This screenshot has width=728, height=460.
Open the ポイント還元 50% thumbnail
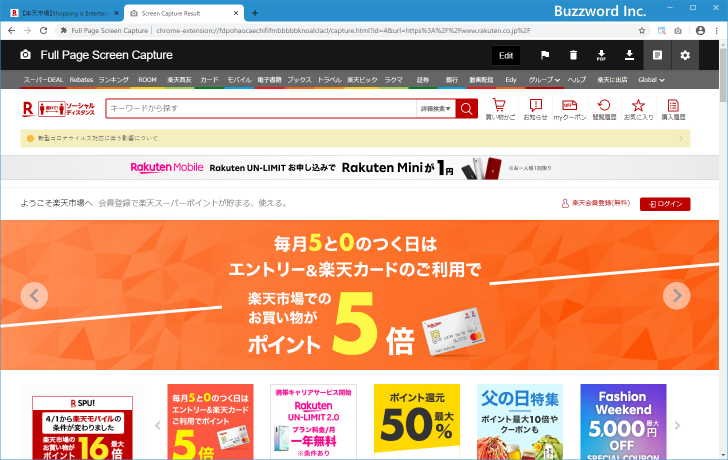point(416,422)
